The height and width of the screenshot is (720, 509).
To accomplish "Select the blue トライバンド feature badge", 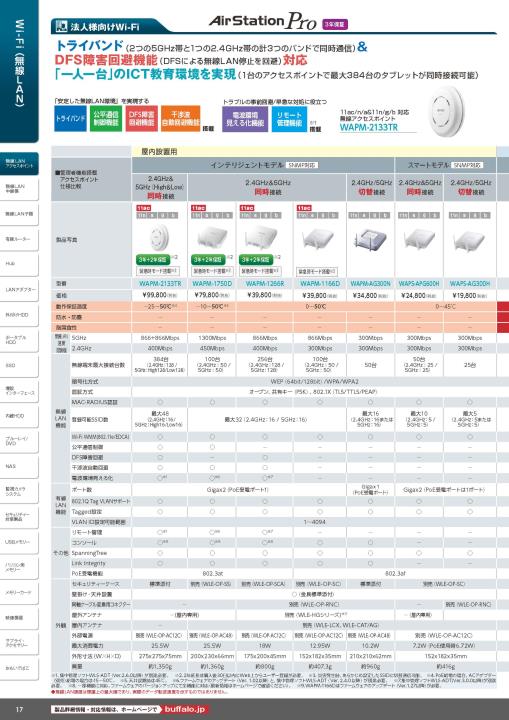I will pos(70,118).
